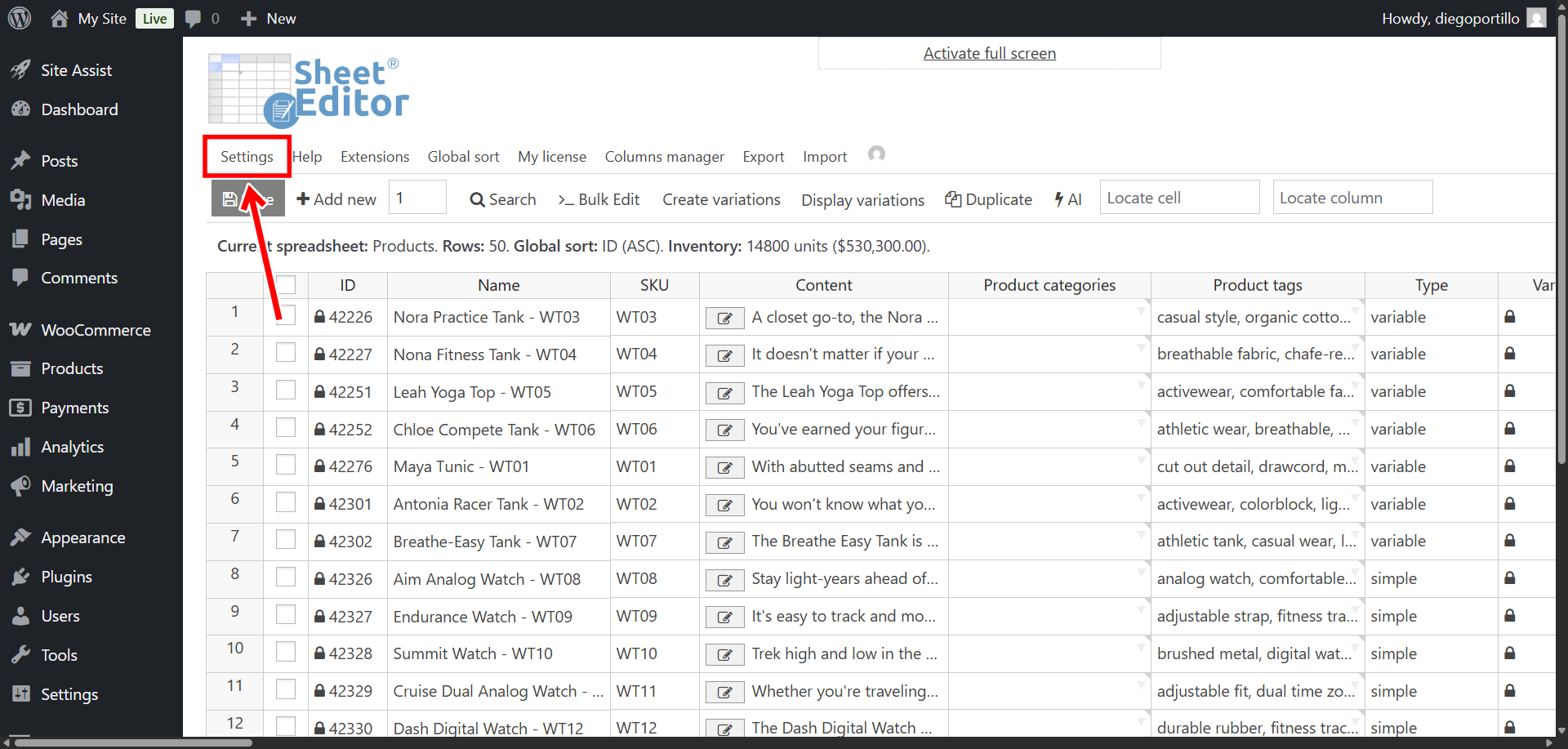Expand categories dropdown for Antonia Racer Tank
Screen dimensions: 1568x749
pyautogui.click(x=1141, y=498)
